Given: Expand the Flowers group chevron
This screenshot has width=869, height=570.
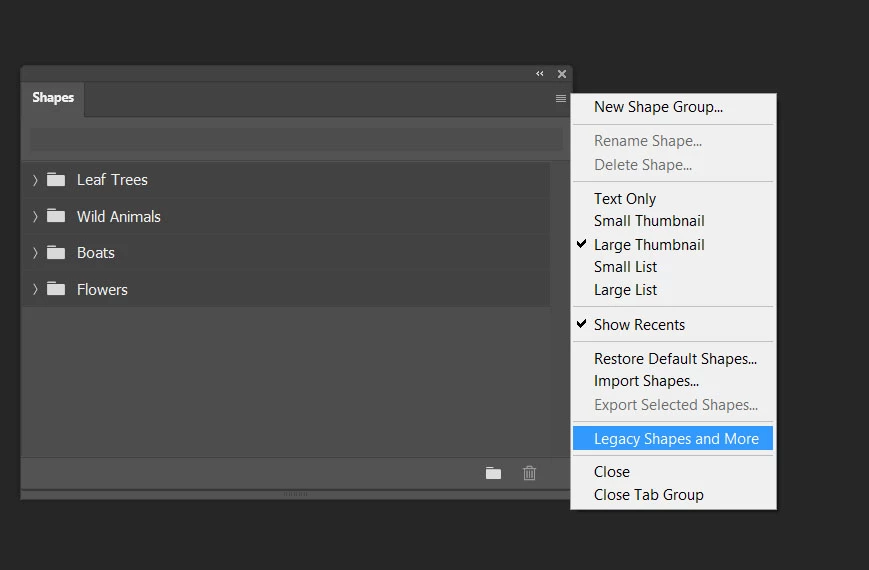Looking at the screenshot, I should pos(35,289).
